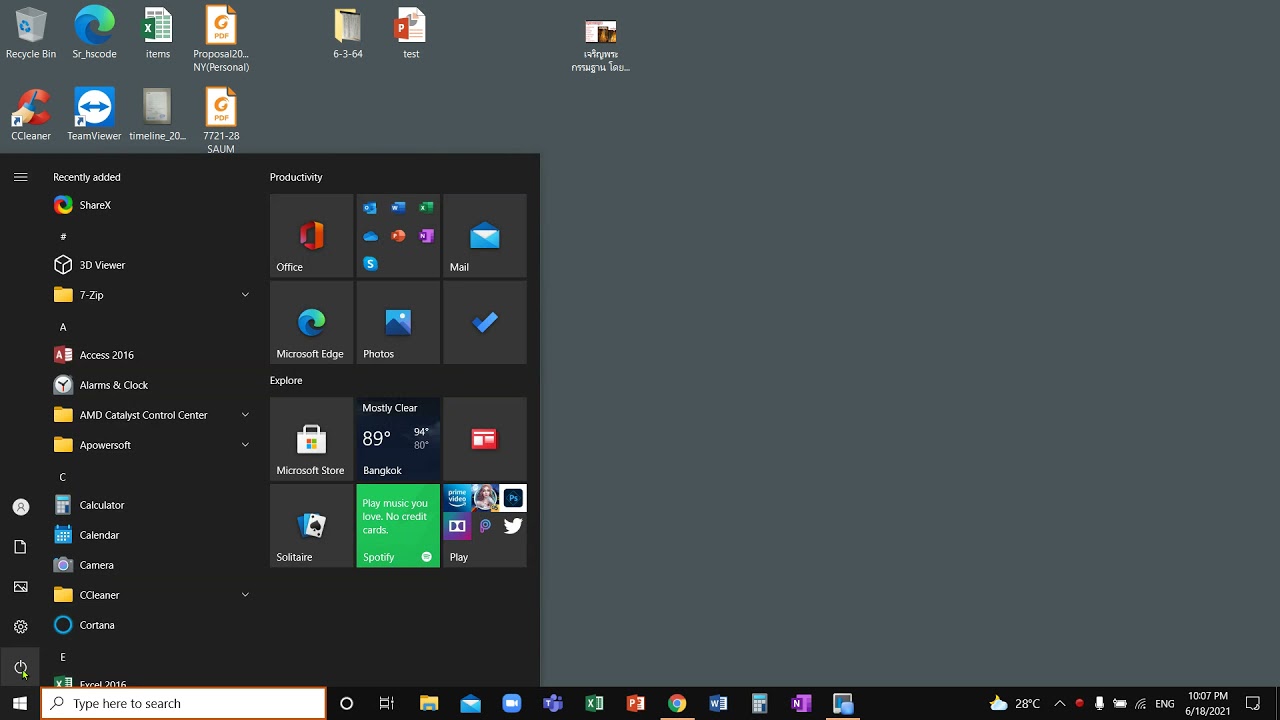Open Microsoft Teams on taskbar
This screenshot has width=1280, height=720.
[x=553, y=704]
